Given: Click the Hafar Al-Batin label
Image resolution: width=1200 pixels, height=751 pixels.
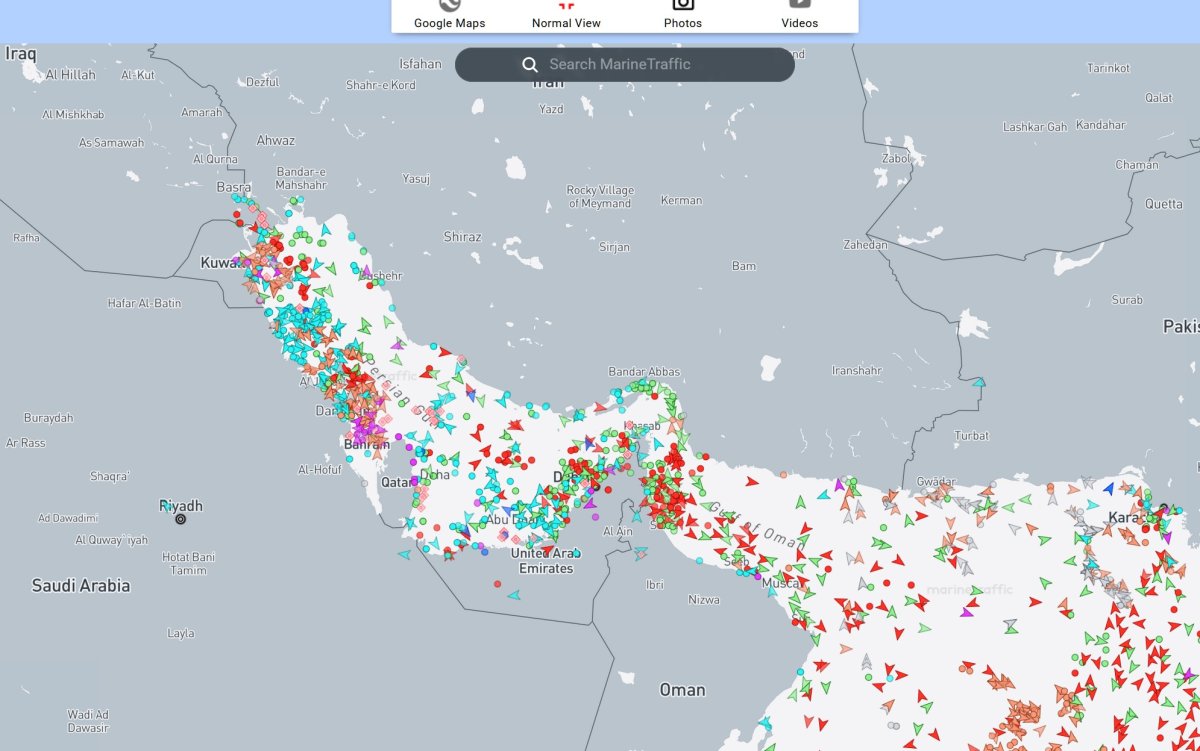Looking at the screenshot, I should click(145, 303).
